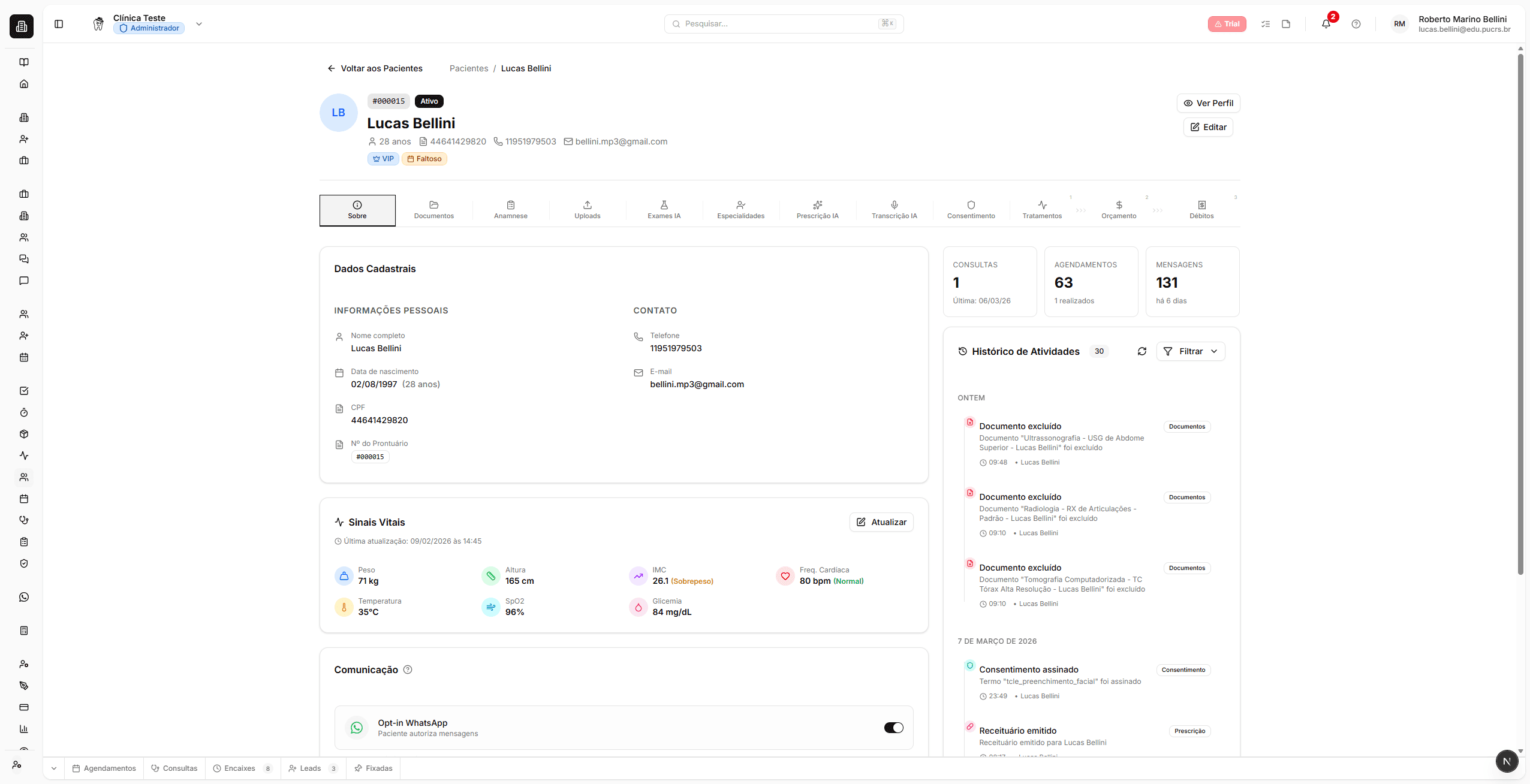Click the page vertical scrollbar

[x=1520, y=312]
